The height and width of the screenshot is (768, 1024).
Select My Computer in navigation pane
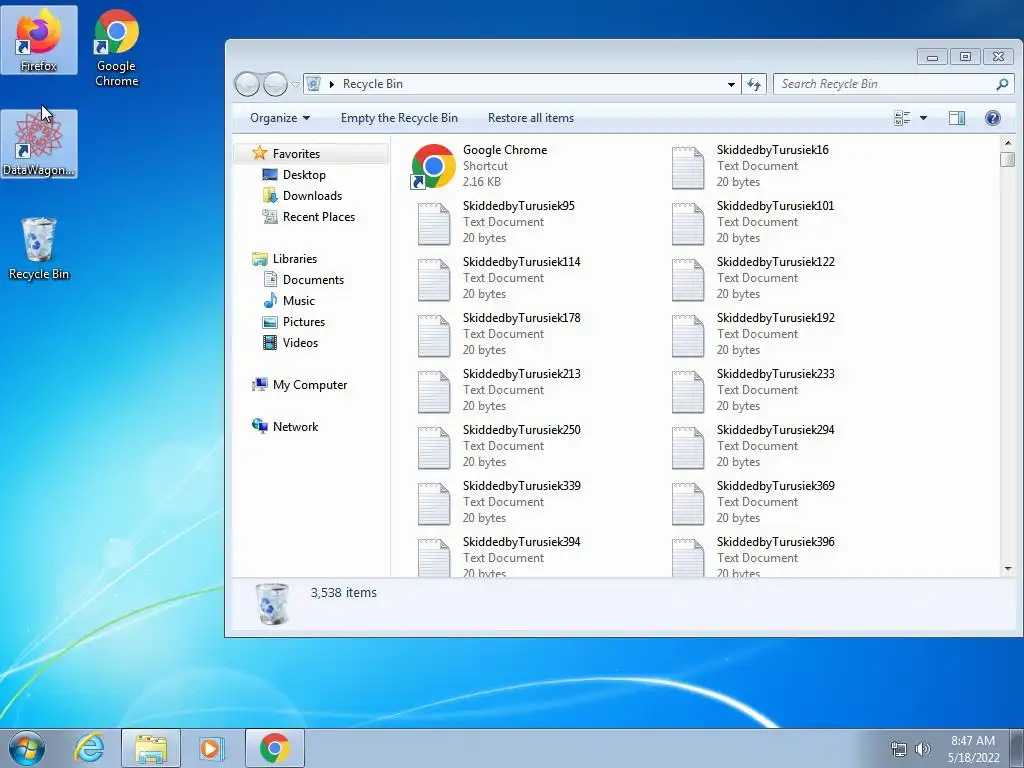[x=310, y=385]
